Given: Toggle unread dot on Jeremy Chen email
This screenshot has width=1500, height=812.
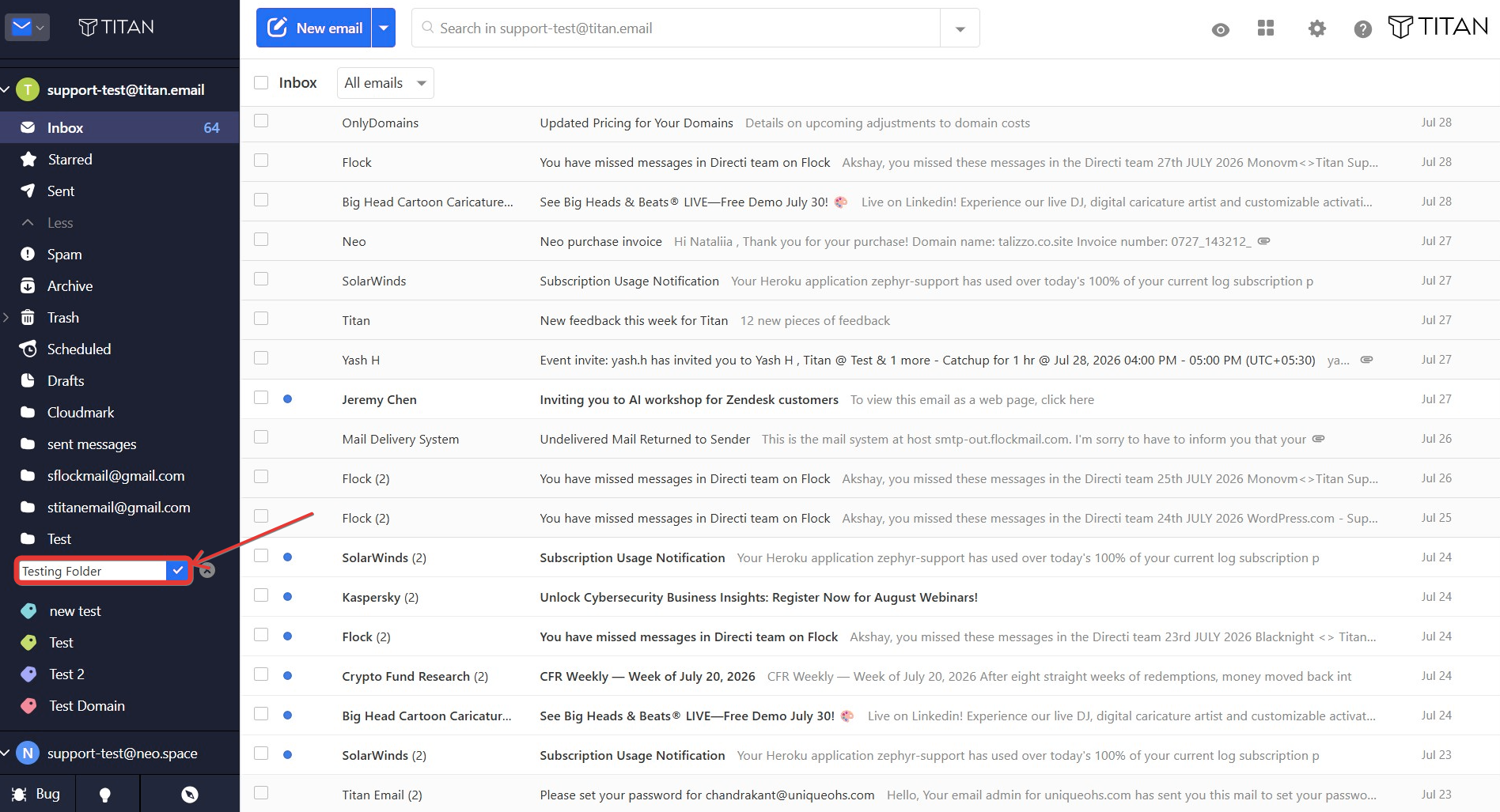Looking at the screenshot, I should tap(288, 399).
